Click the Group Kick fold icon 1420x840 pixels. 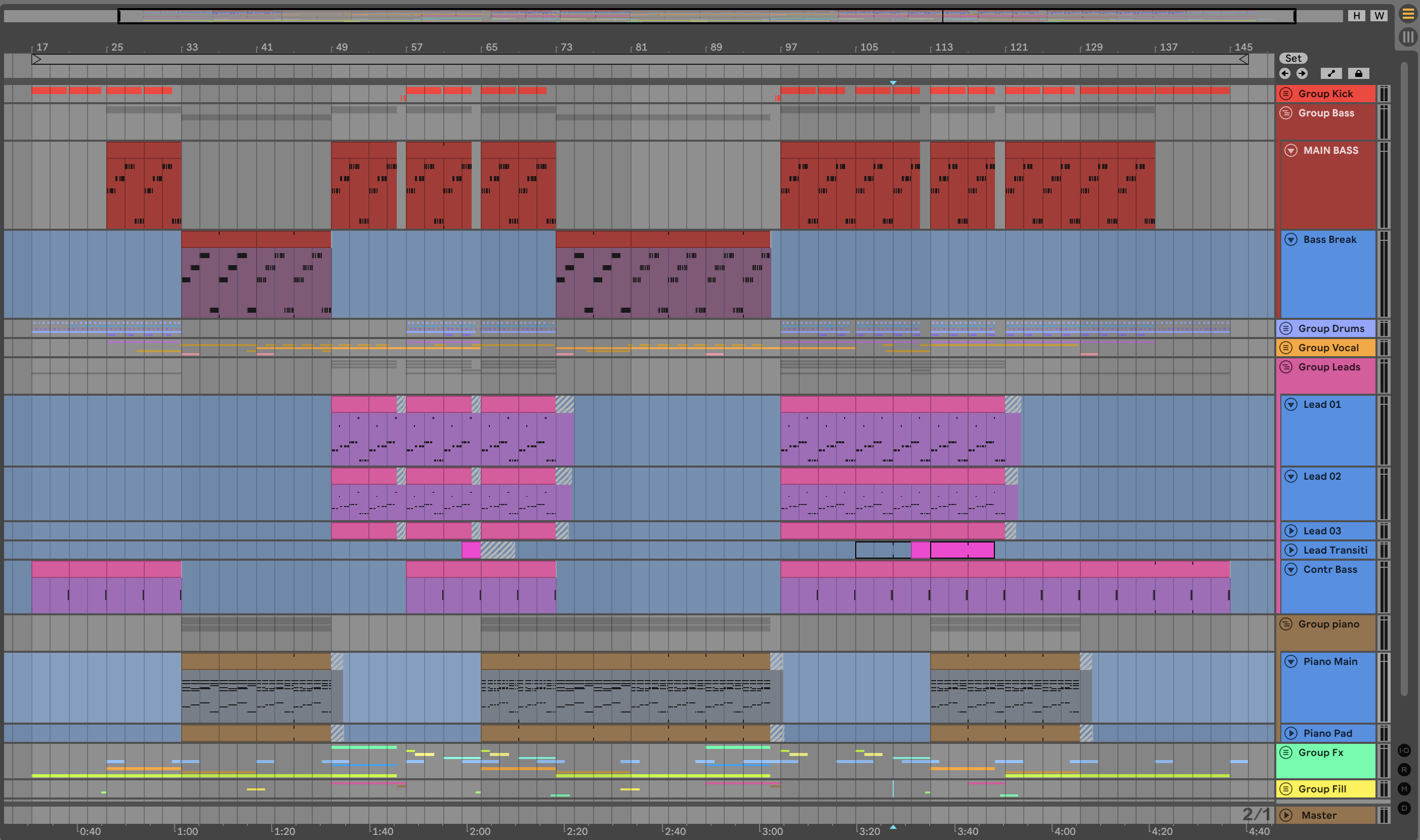tap(1286, 94)
